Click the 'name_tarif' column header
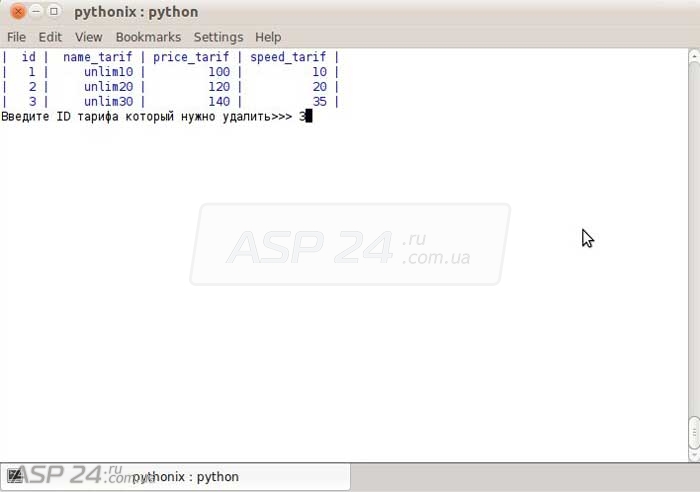Image resolution: width=700 pixels, height=492 pixels. point(97,58)
